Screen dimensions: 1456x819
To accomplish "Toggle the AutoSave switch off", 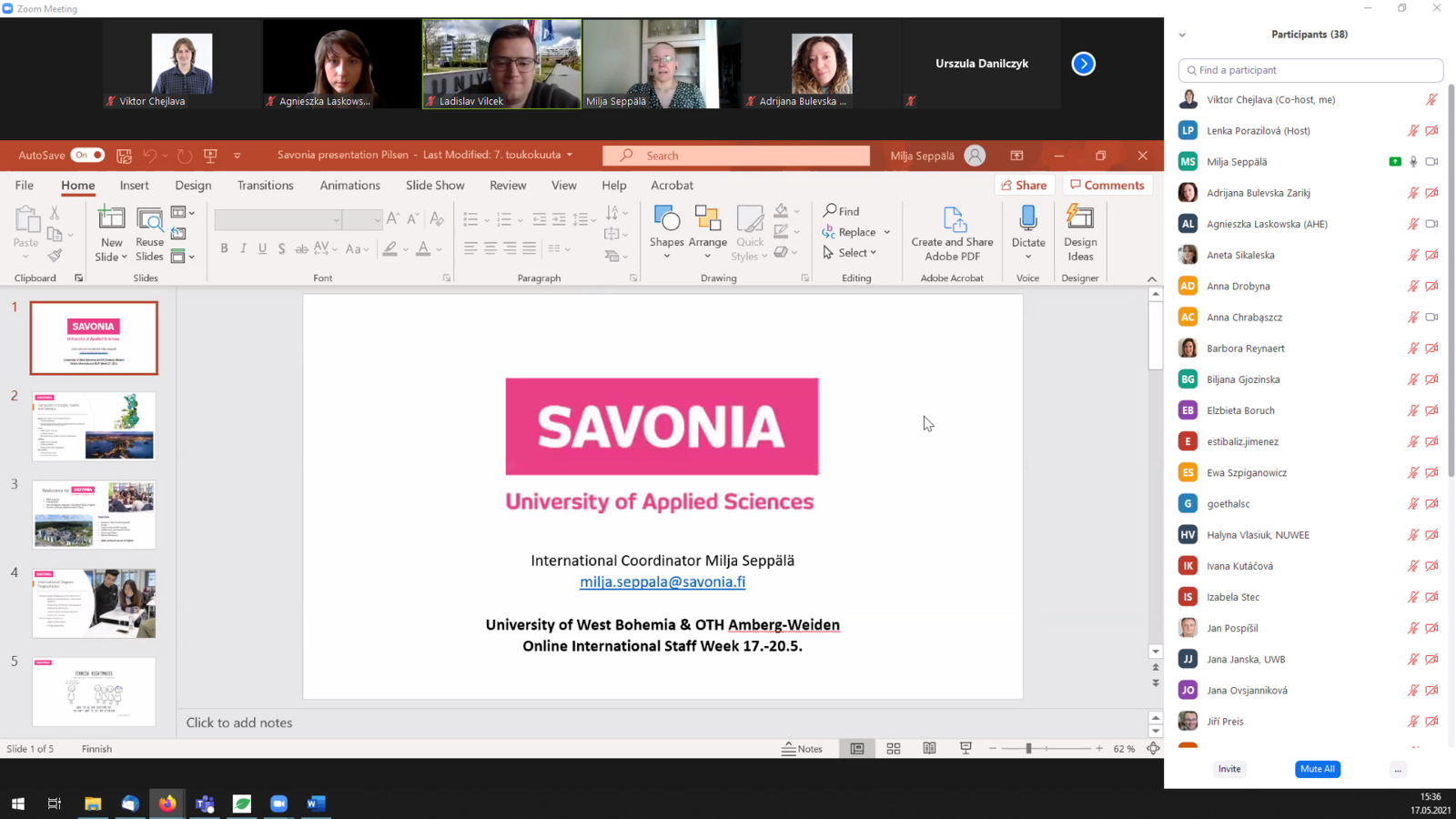I will click(88, 155).
